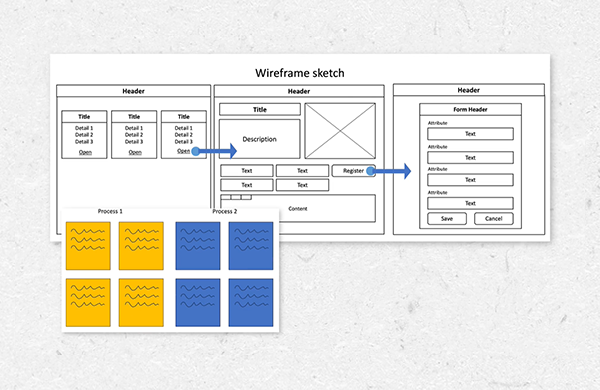Click the Cancel button in the form
The width and height of the screenshot is (600, 390).
[x=494, y=219]
